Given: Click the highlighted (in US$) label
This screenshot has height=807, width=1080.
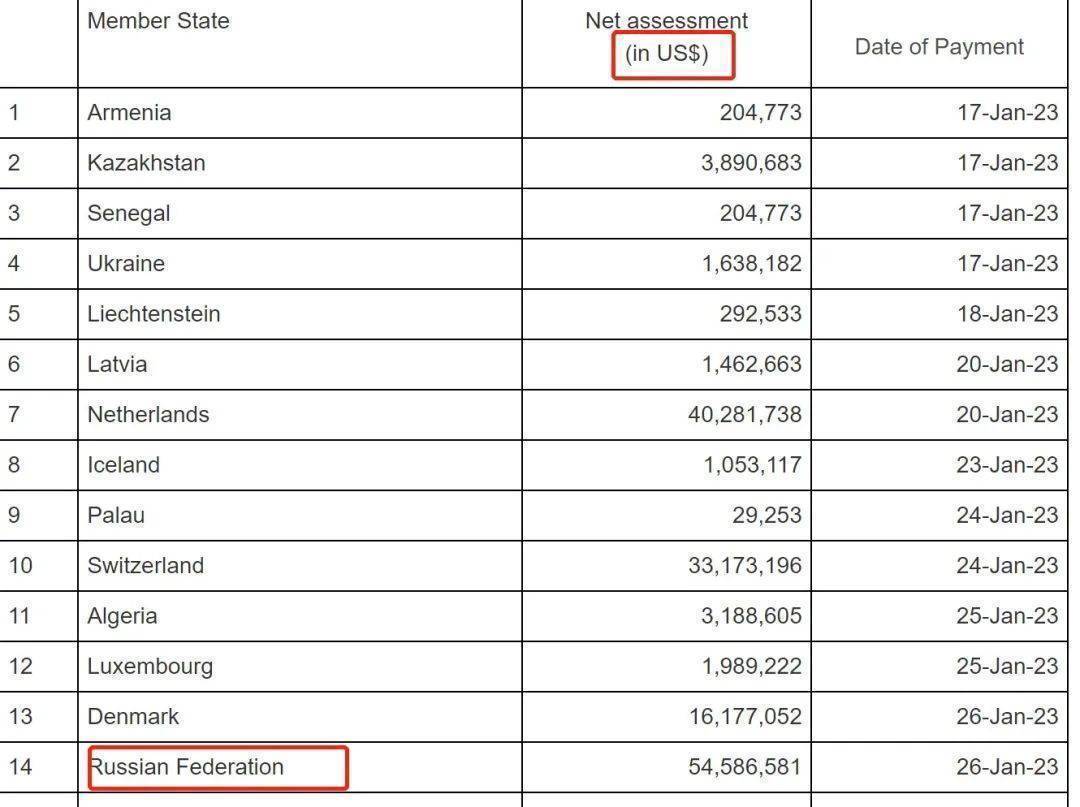Looking at the screenshot, I should point(667,54).
